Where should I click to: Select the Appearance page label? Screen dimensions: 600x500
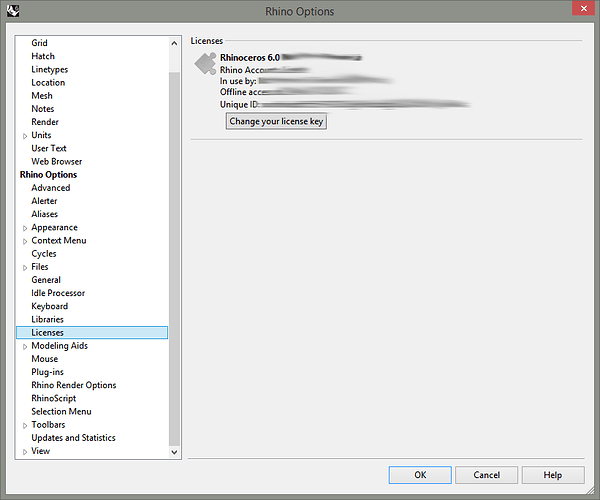[x=54, y=228]
